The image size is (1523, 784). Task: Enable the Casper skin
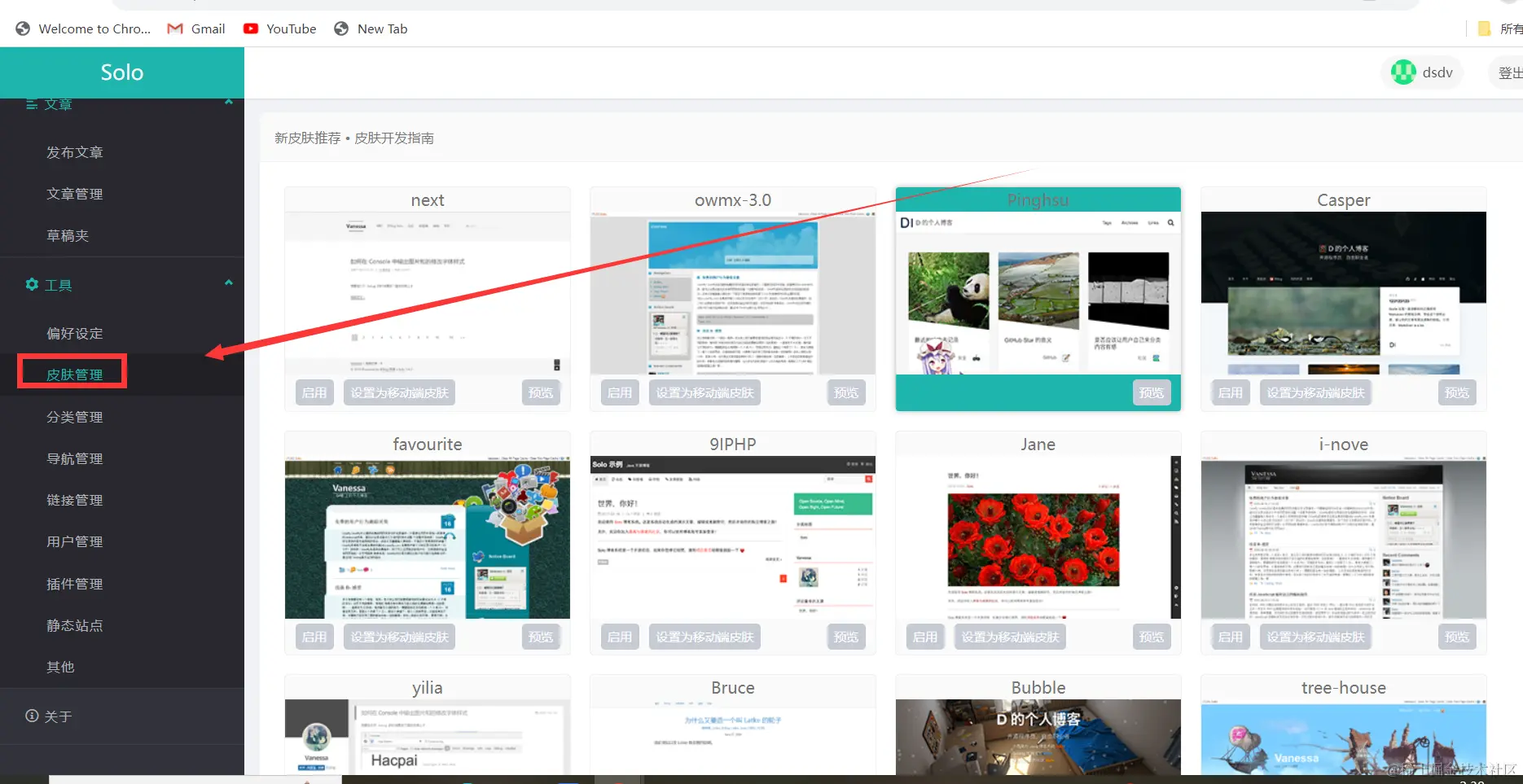pyautogui.click(x=1231, y=392)
